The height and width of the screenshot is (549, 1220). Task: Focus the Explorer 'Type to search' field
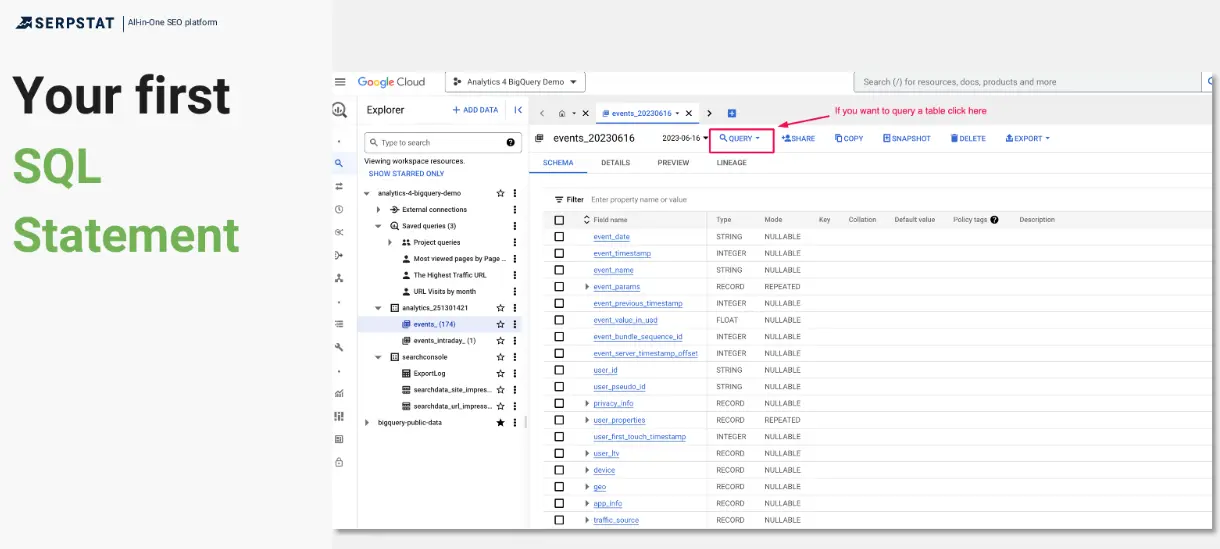point(442,143)
